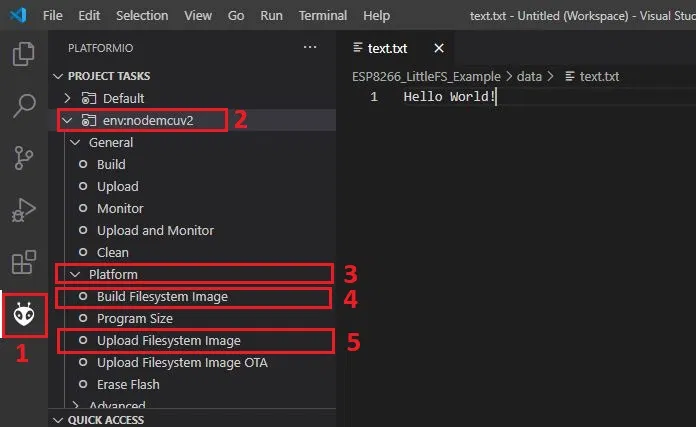Close the text.txt editor tab
696x427 pixels.
coord(439,48)
